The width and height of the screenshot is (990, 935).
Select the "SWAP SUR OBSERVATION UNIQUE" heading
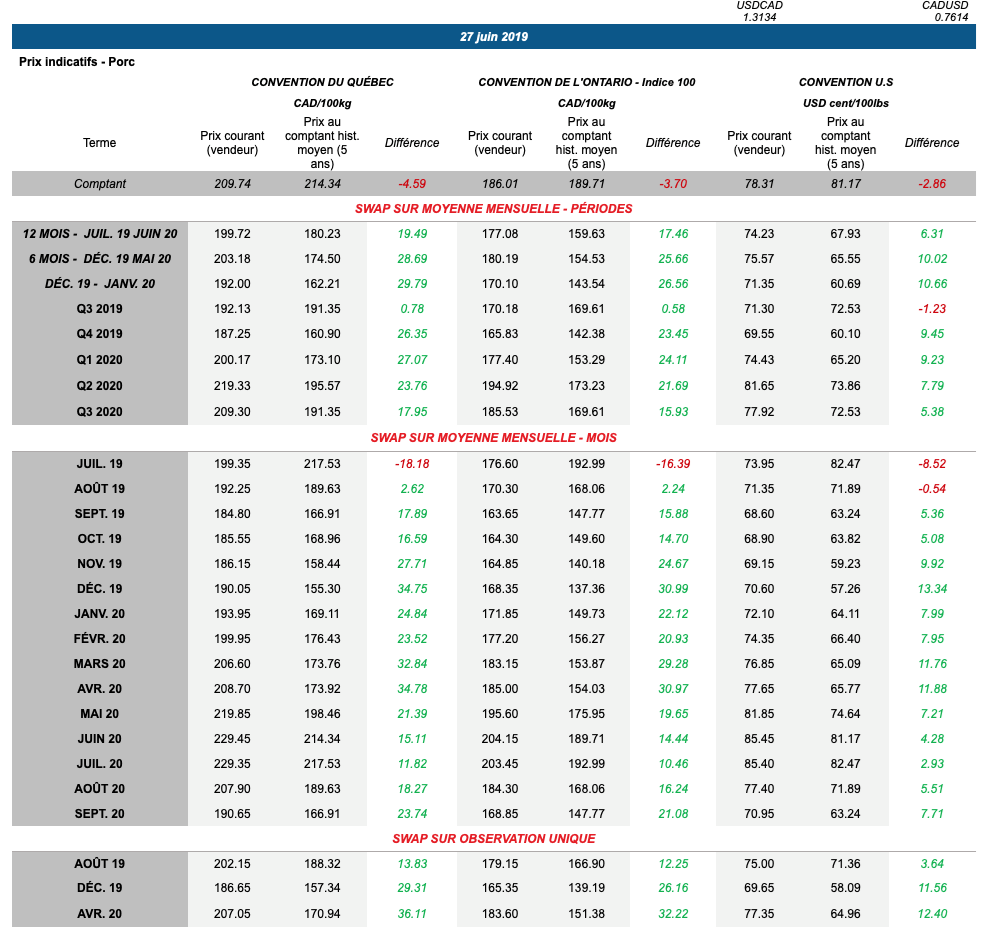tap(494, 839)
